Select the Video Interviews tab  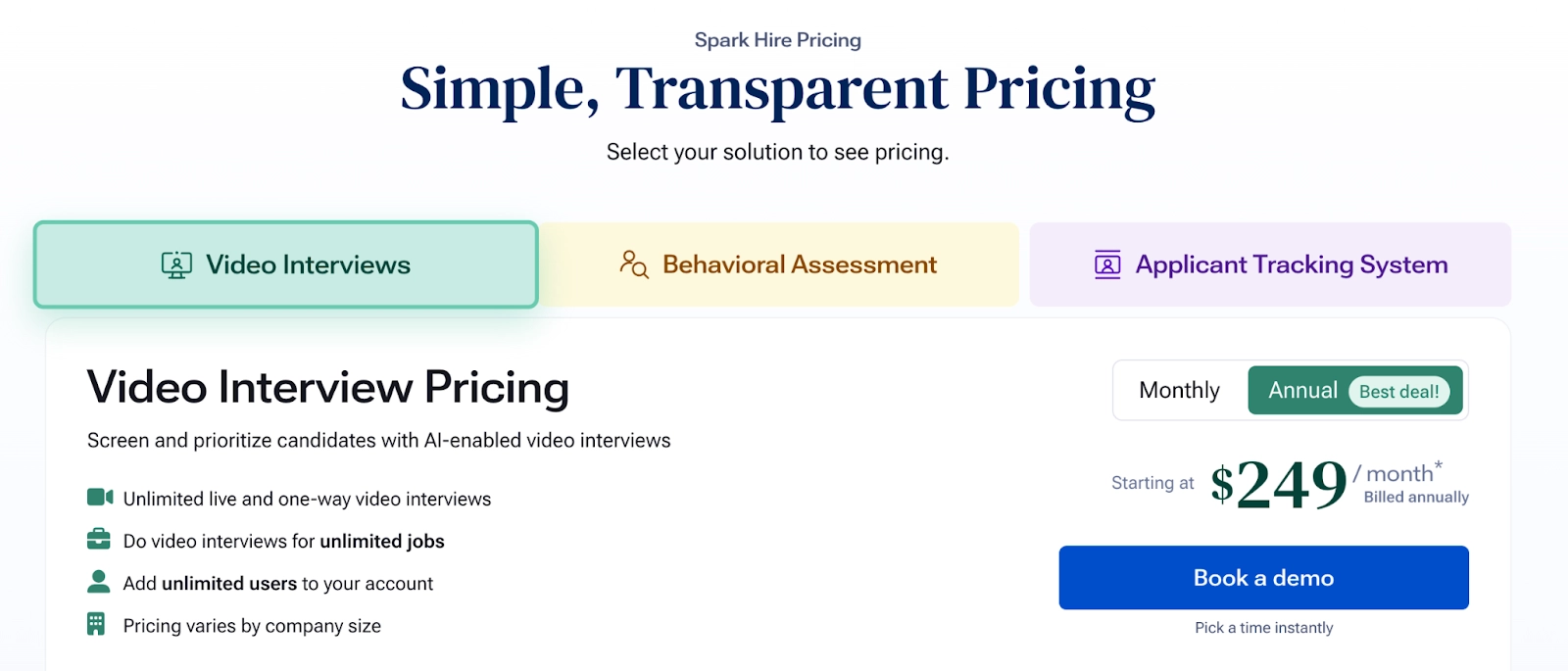pos(285,264)
